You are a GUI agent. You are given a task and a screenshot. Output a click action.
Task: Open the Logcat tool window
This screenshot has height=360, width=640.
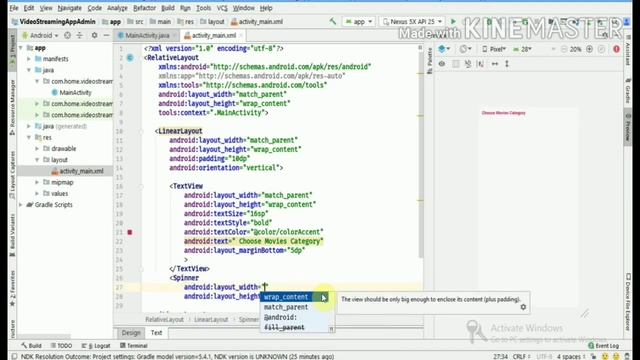coord(96,346)
